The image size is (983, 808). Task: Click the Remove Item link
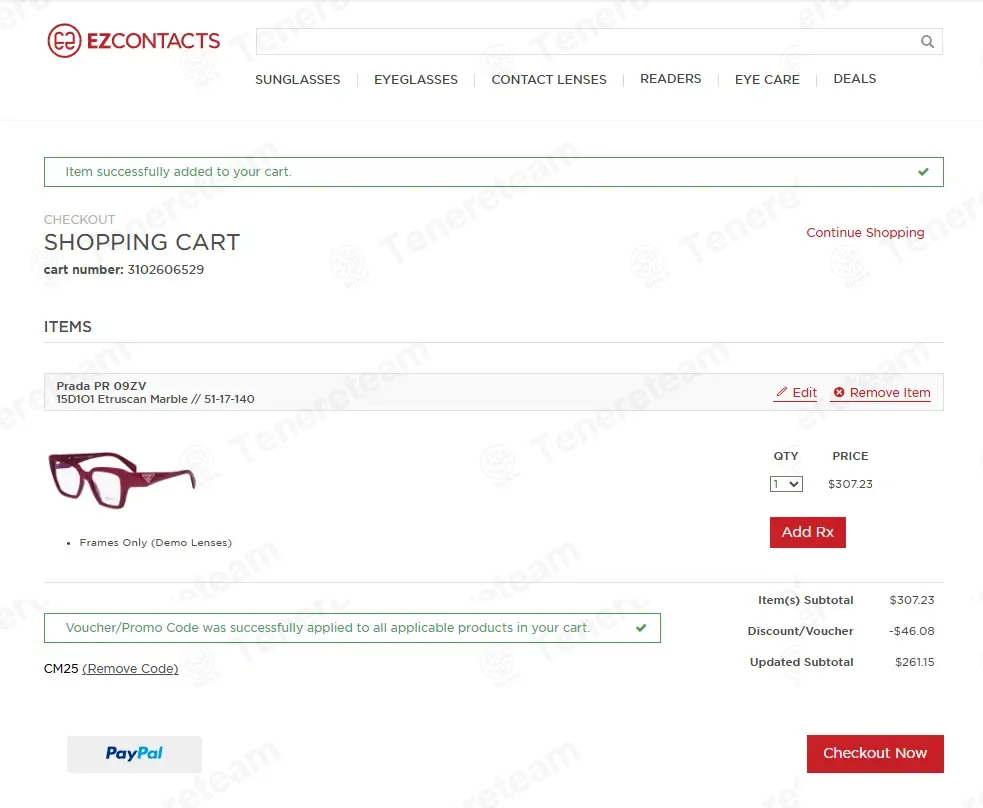coord(881,392)
